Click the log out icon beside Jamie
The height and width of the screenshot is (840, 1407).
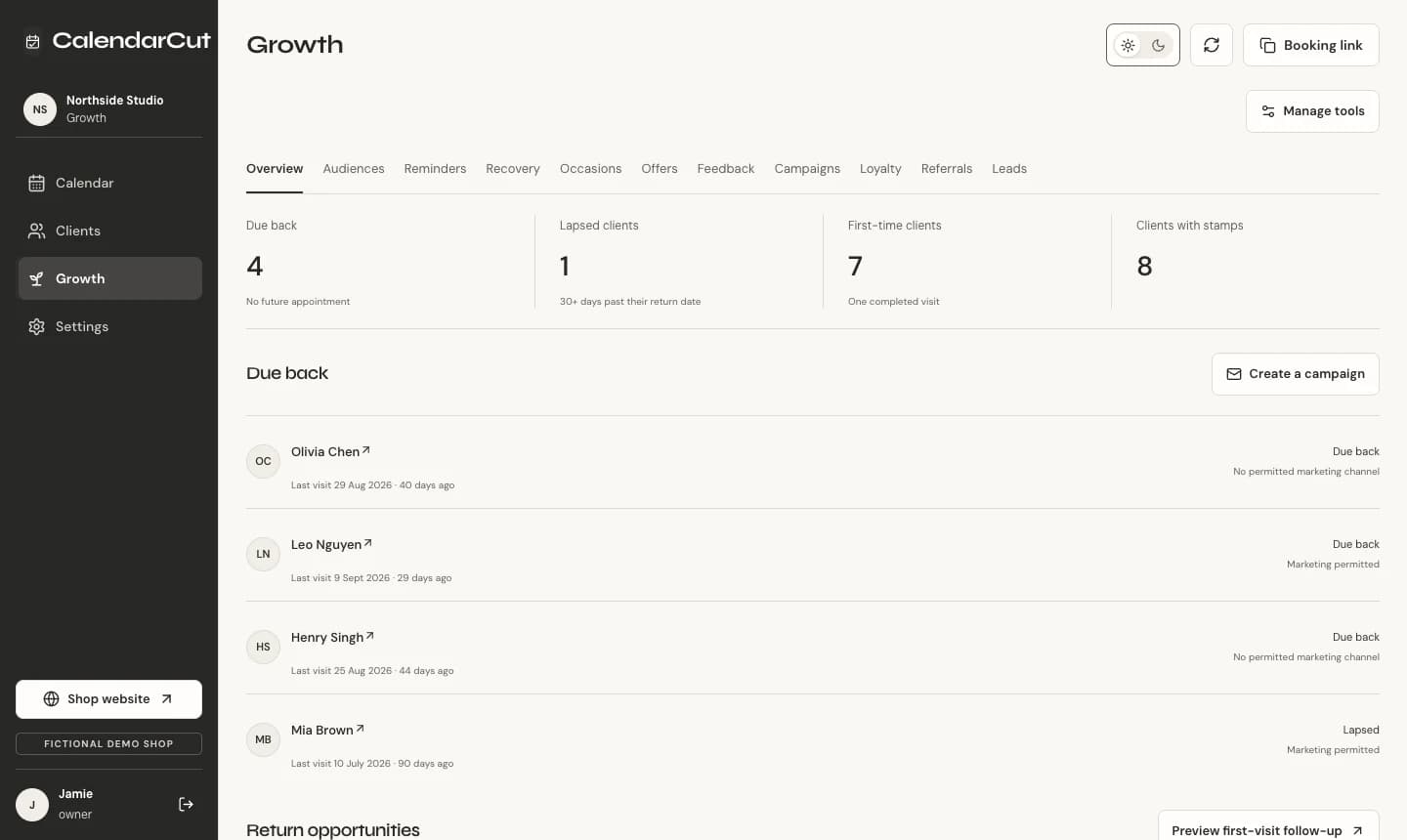tap(186, 804)
